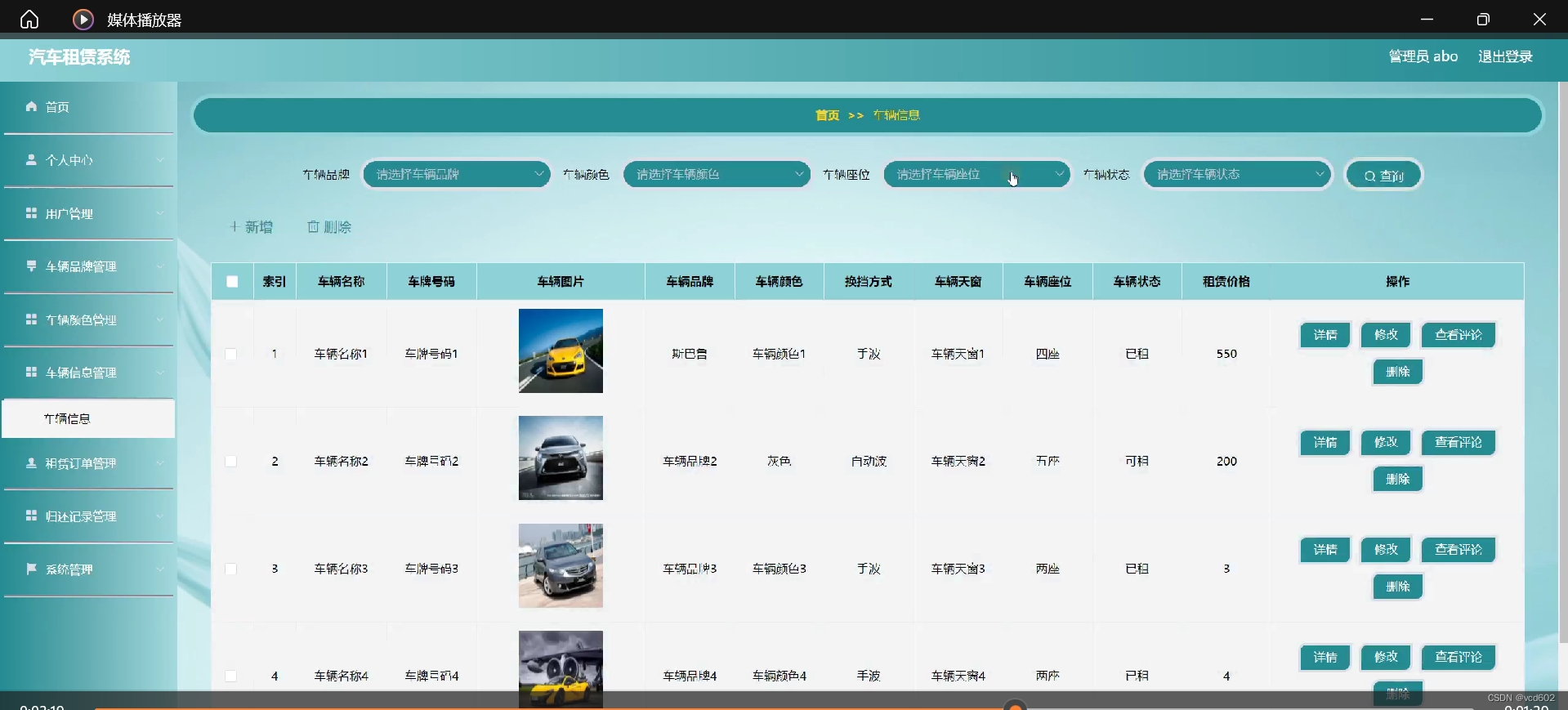Screen dimensions: 1568x710
Task: Toggle the select-all checkbox in table header
Action: [232, 282]
